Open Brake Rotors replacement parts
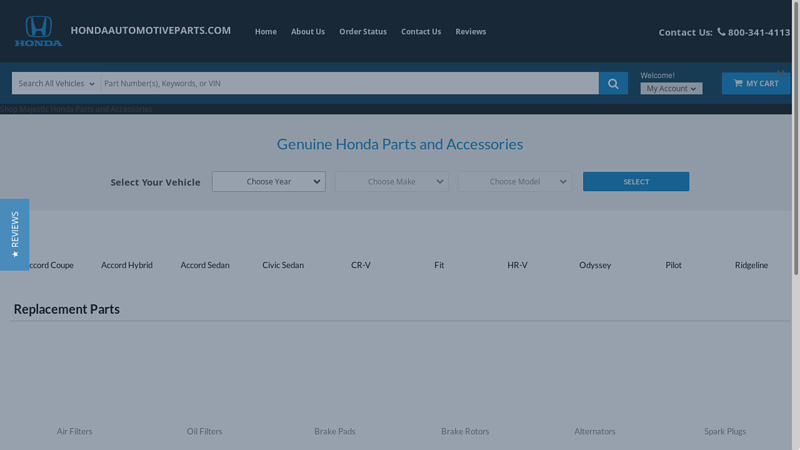800x450 pixels. (465, 431)
